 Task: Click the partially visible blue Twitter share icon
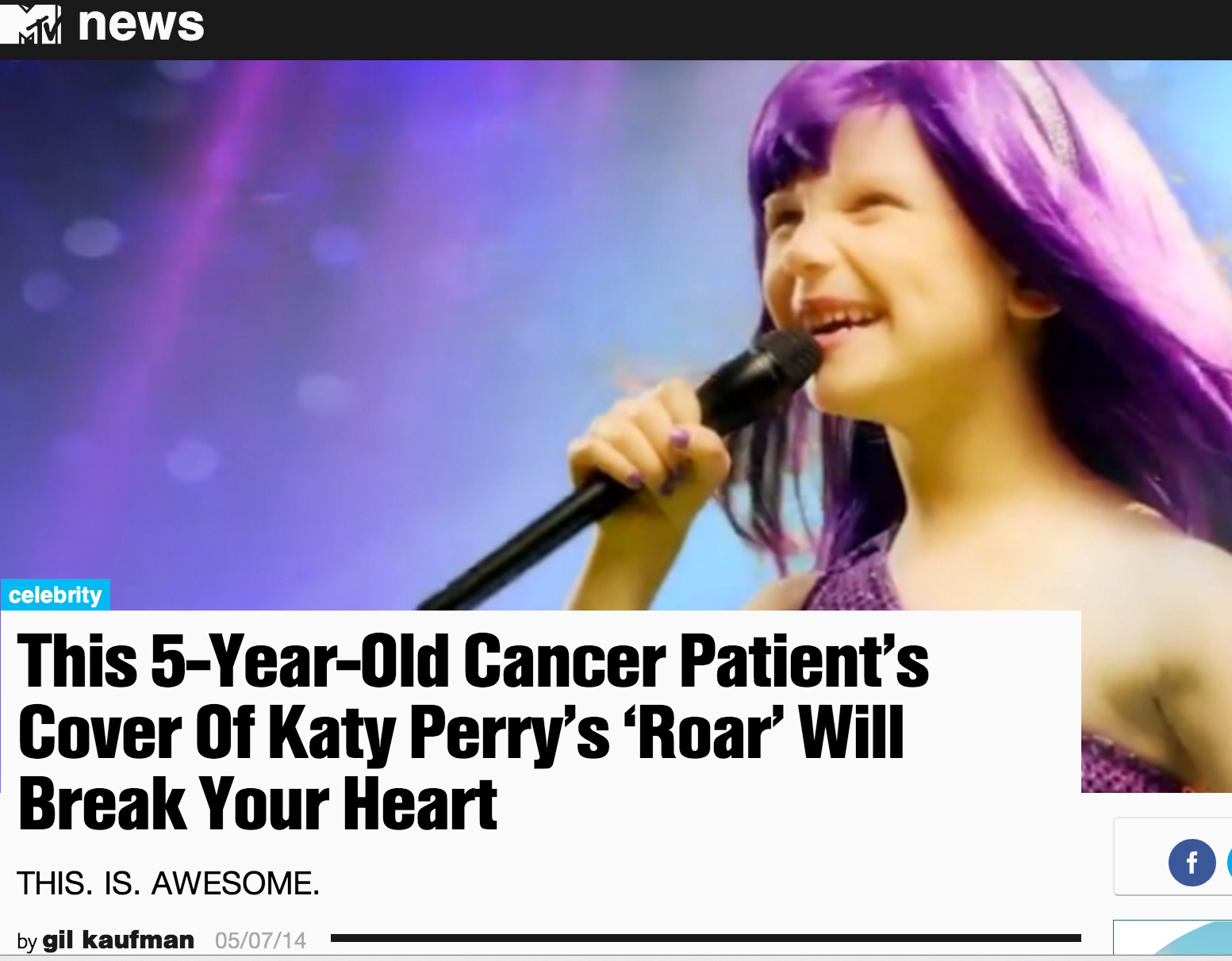tap(1229, 862)
